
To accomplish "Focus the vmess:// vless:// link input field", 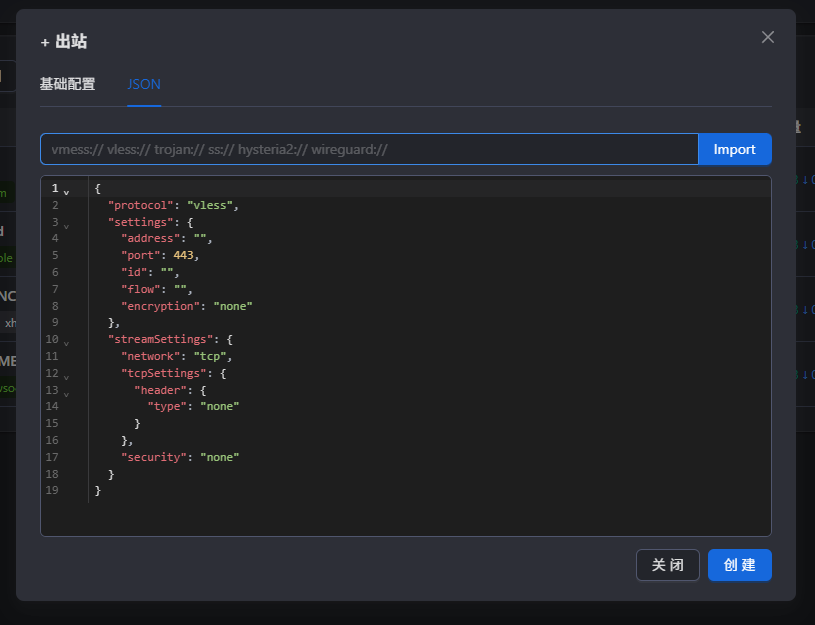I will click(370, 149).
